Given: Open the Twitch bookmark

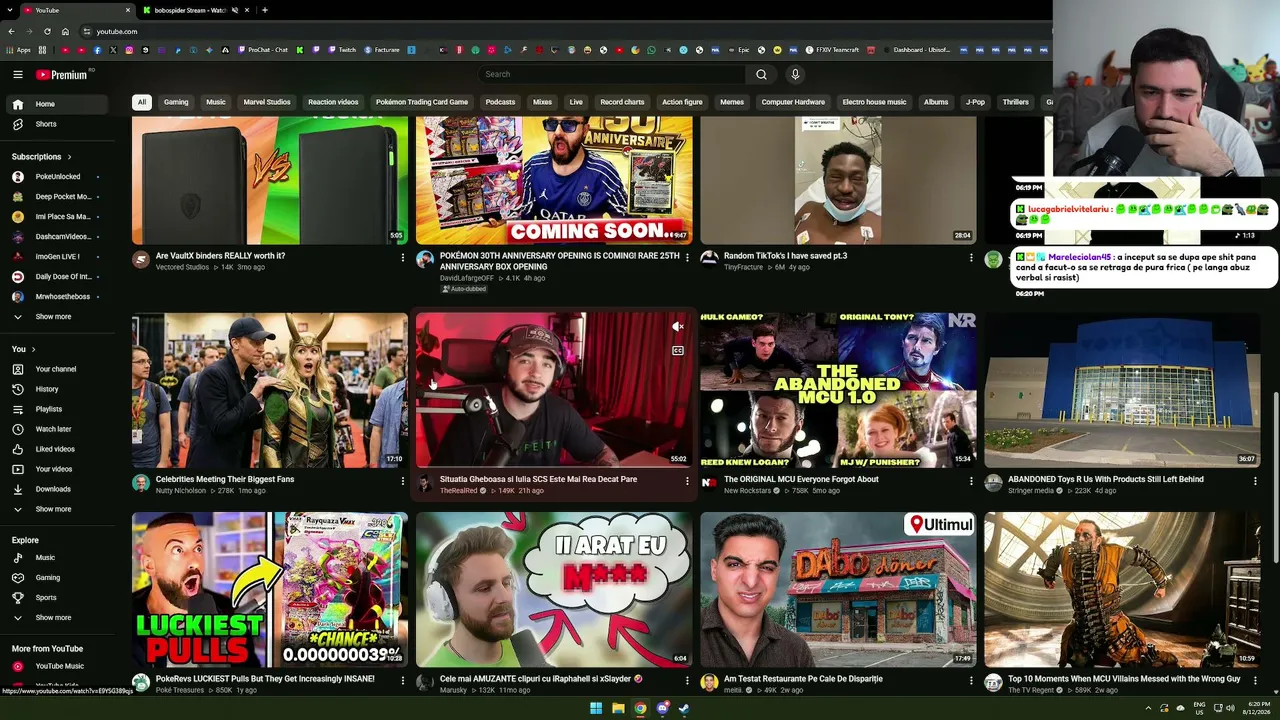Looking at the screenshot, I should [x=342, y=50].
